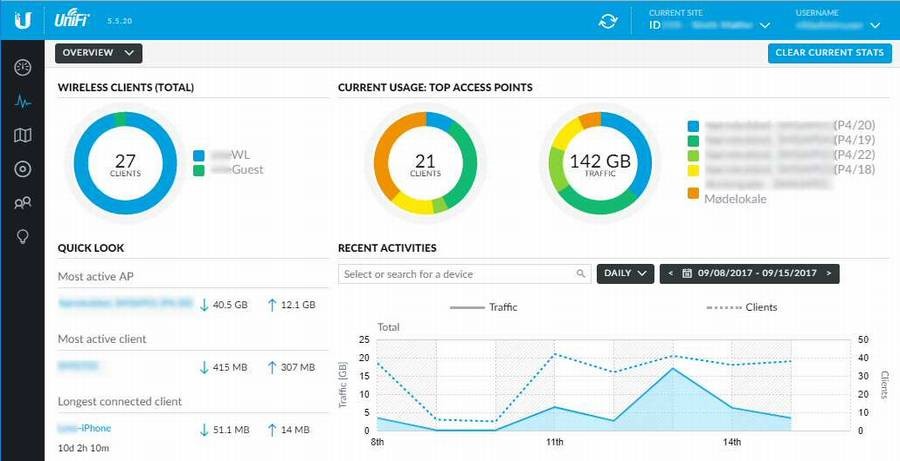Click the Ubiquiti logo in the top-left corner
The height and width of the screenshot is (461, 900).
22,19
